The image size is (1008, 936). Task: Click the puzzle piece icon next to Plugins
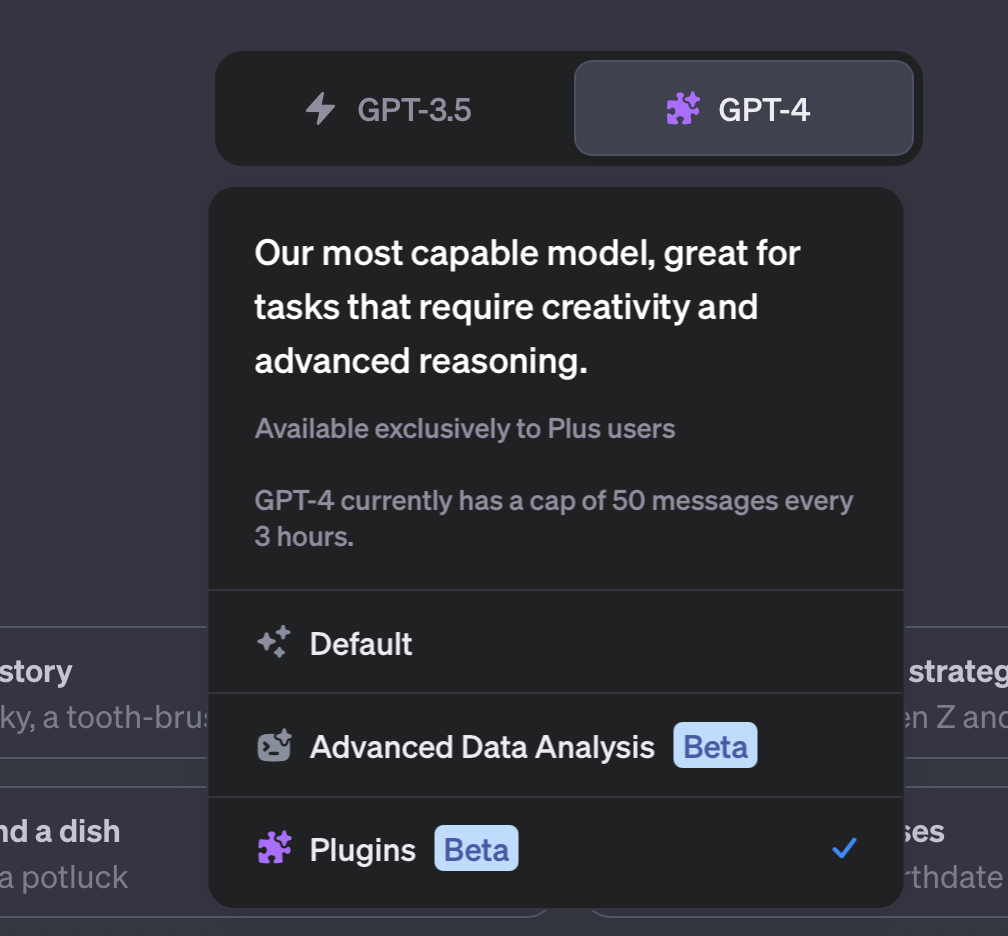[274, 848]
